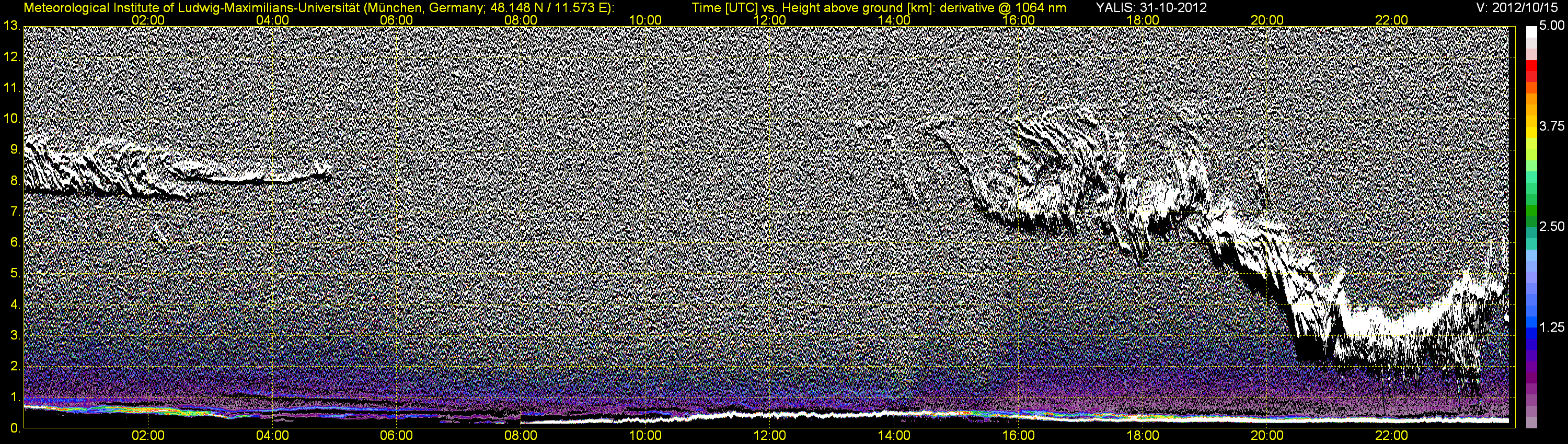Viewport: 1568px width, 444px height.
Task: Click the 3.75 colorbar scale label
Action: [1552, 126]
